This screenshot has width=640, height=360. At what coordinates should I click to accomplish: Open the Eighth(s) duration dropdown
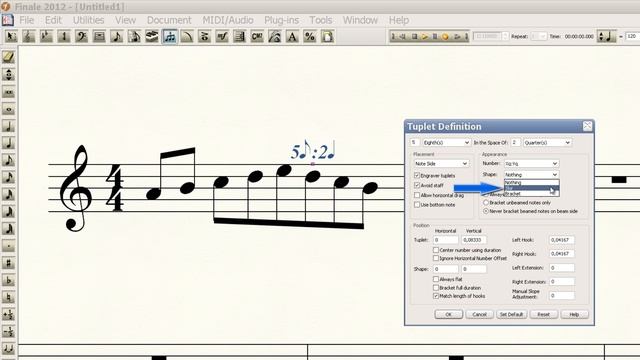pos(446,142)
